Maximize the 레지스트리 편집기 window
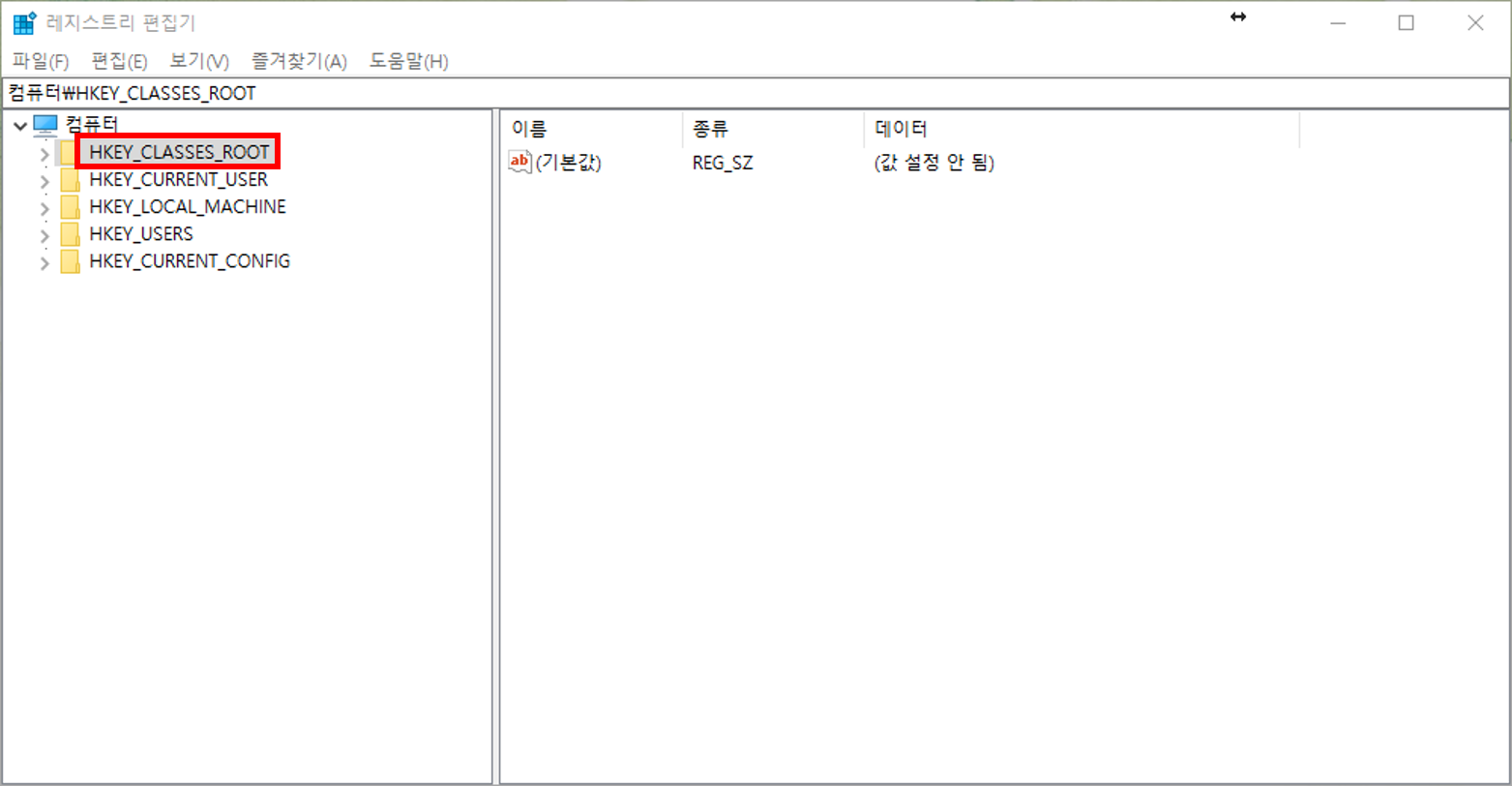Image resolution: width=1512 pixels, height=786 pixels. coord(1407,23)
